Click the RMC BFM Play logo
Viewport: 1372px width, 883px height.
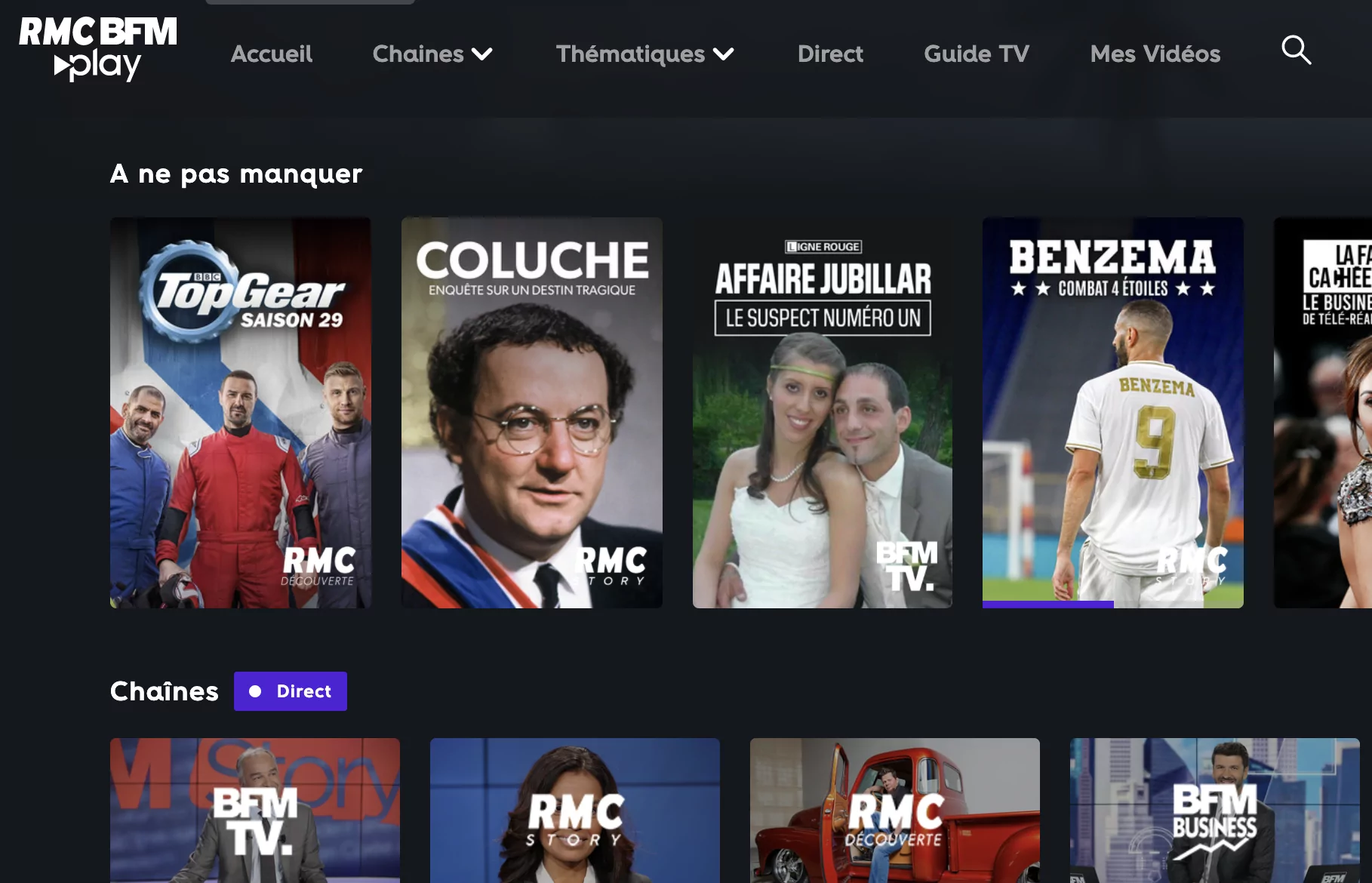[x=98, y=49]
